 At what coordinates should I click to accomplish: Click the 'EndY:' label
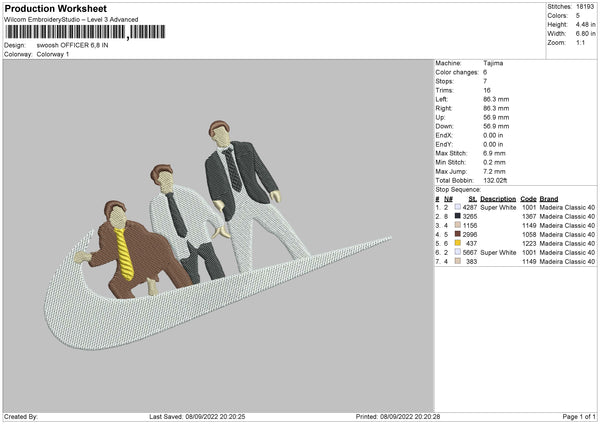point(444,144)
